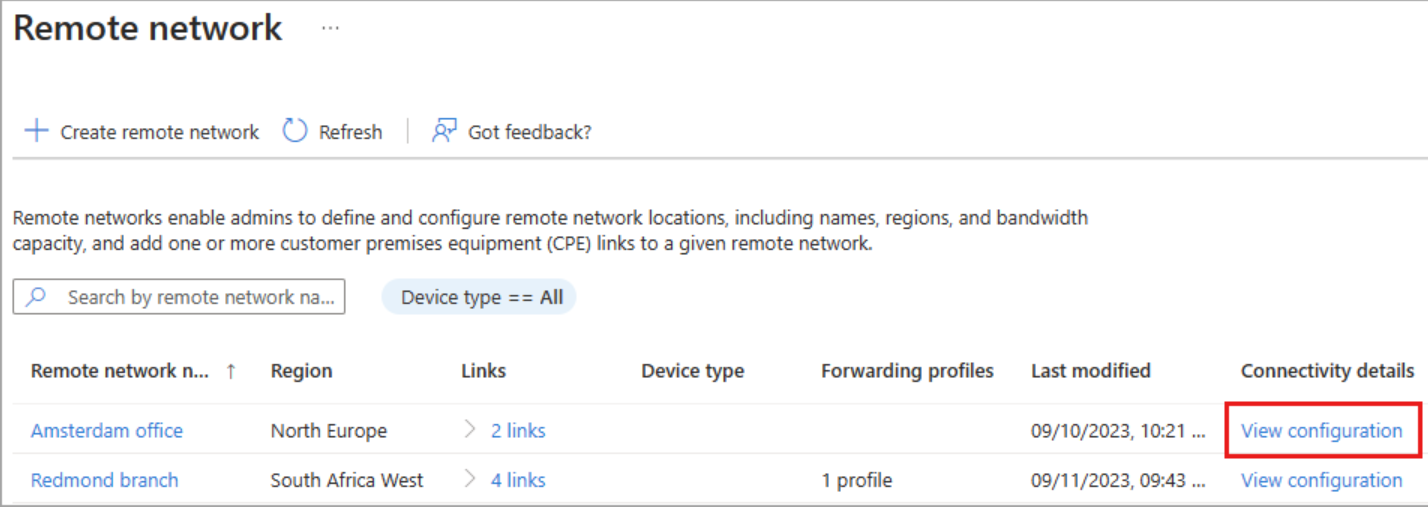The image size is (1428, 507).
Task: Click the magnifier icon in search box
Action: [x=37, y=297]
